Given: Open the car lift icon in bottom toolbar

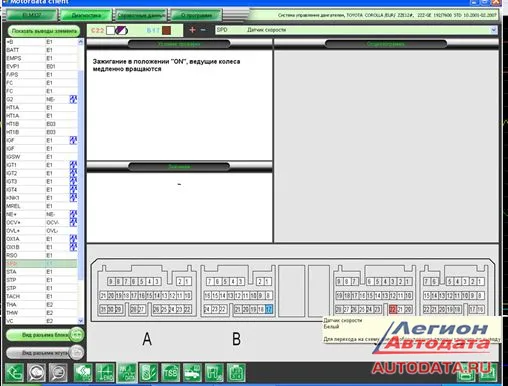Looking at the screenshot, I should click(x=192, y=372).
